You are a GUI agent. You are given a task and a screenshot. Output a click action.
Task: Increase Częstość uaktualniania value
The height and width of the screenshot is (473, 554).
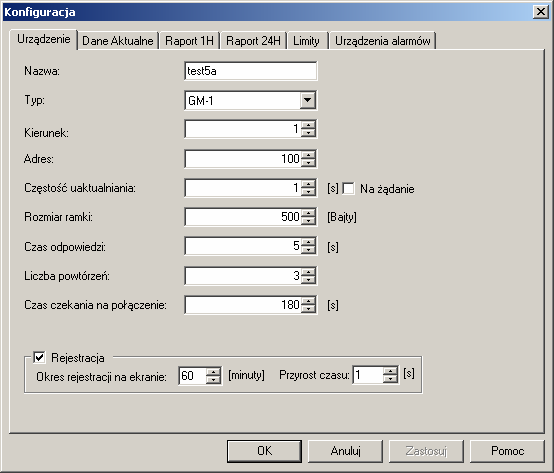point(308,184)
